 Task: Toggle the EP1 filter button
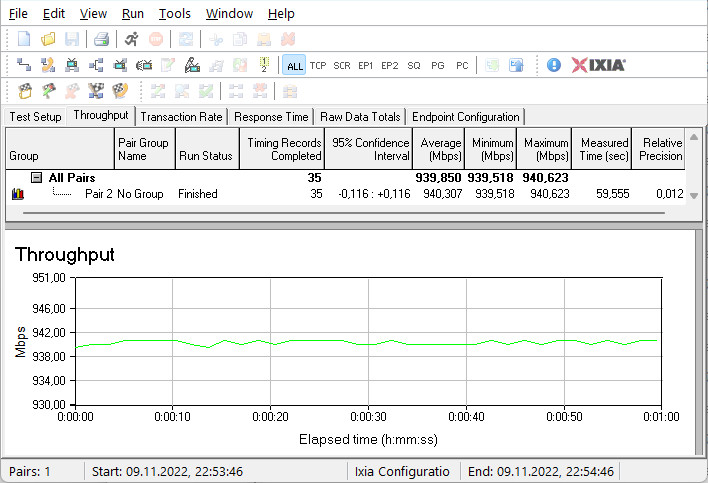(365, 65)
